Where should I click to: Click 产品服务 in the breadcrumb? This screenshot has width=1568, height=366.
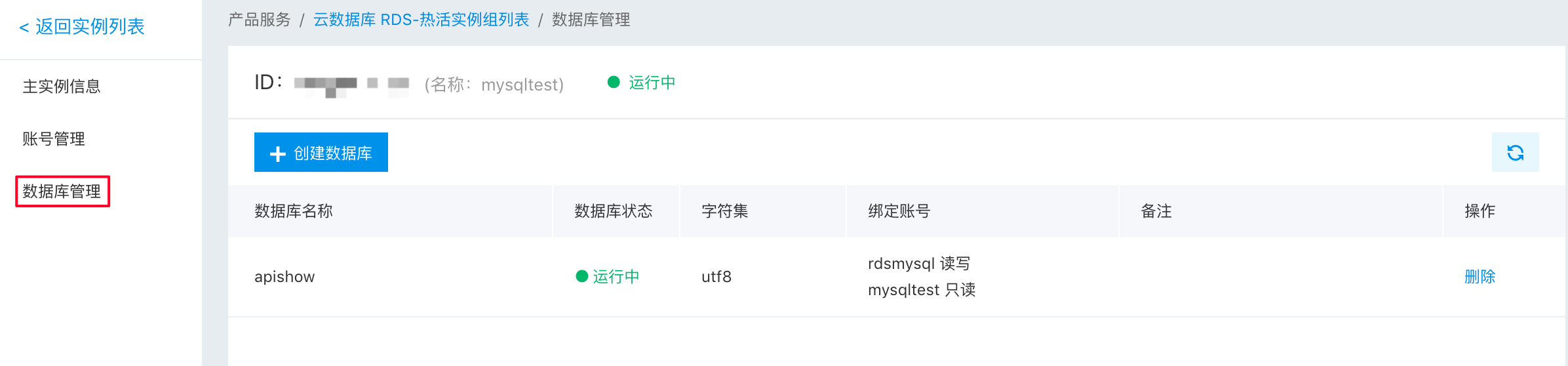[260, 20]
